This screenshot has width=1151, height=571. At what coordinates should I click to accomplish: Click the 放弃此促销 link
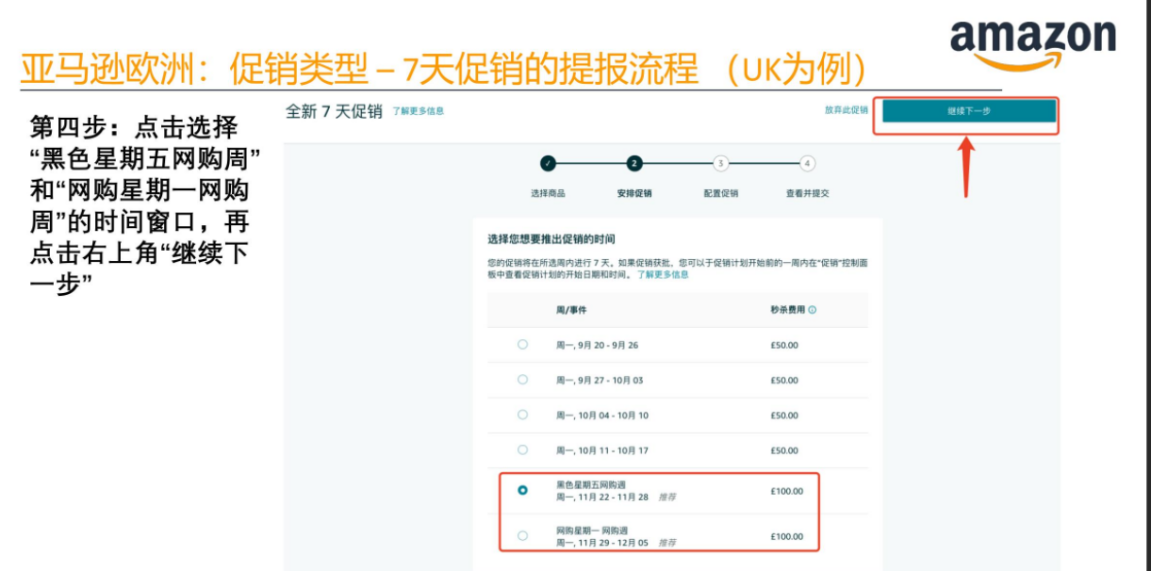click(x=846, y=110)
